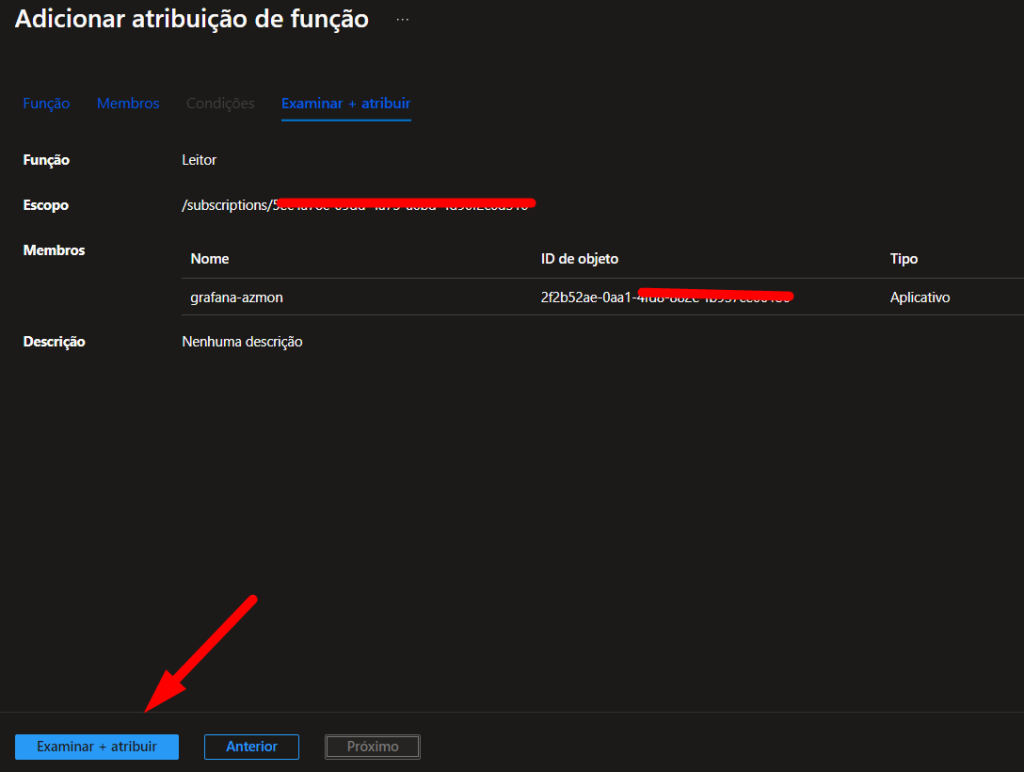Click the Nenhuma descrição text
This screenshot has width=1024, height=772.
click(242, 342)
